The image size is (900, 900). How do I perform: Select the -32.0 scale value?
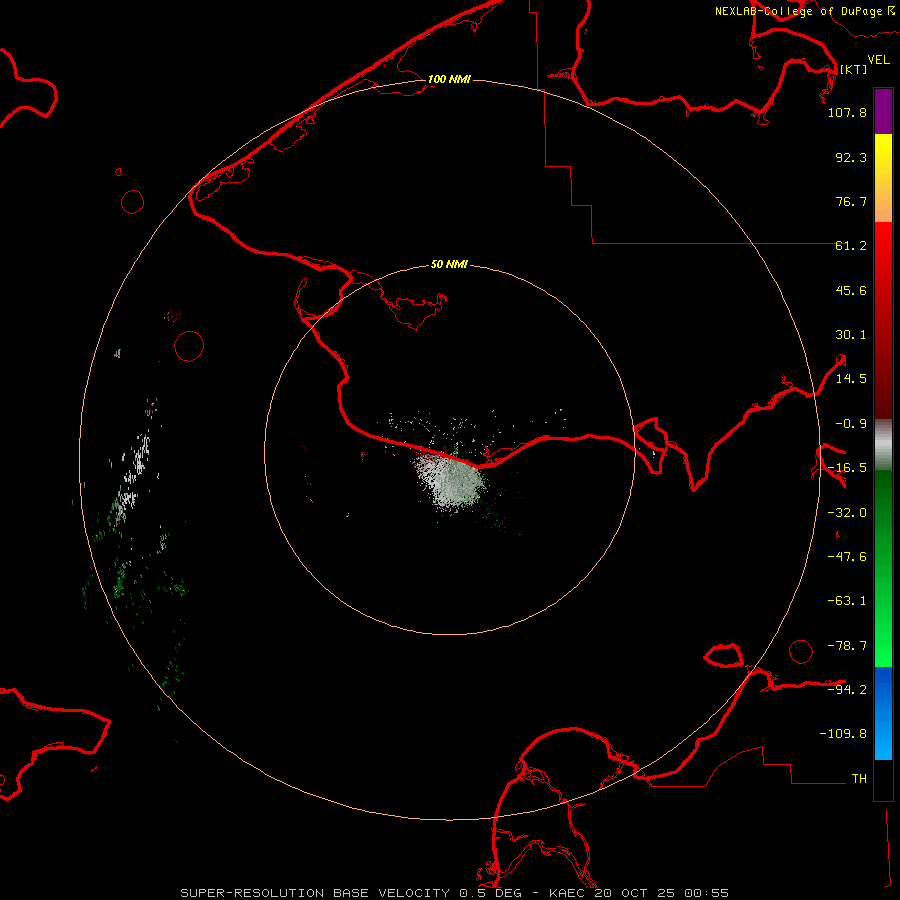(x=847, y=513)
